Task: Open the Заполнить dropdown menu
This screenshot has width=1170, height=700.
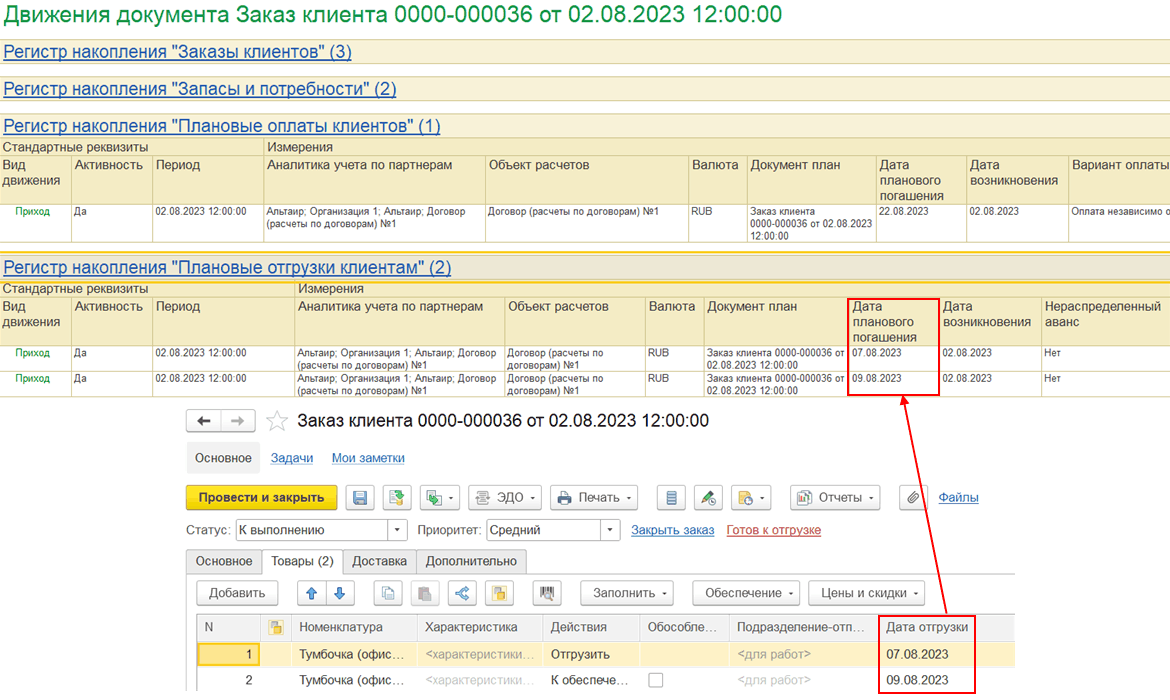Action: point(626,593)
